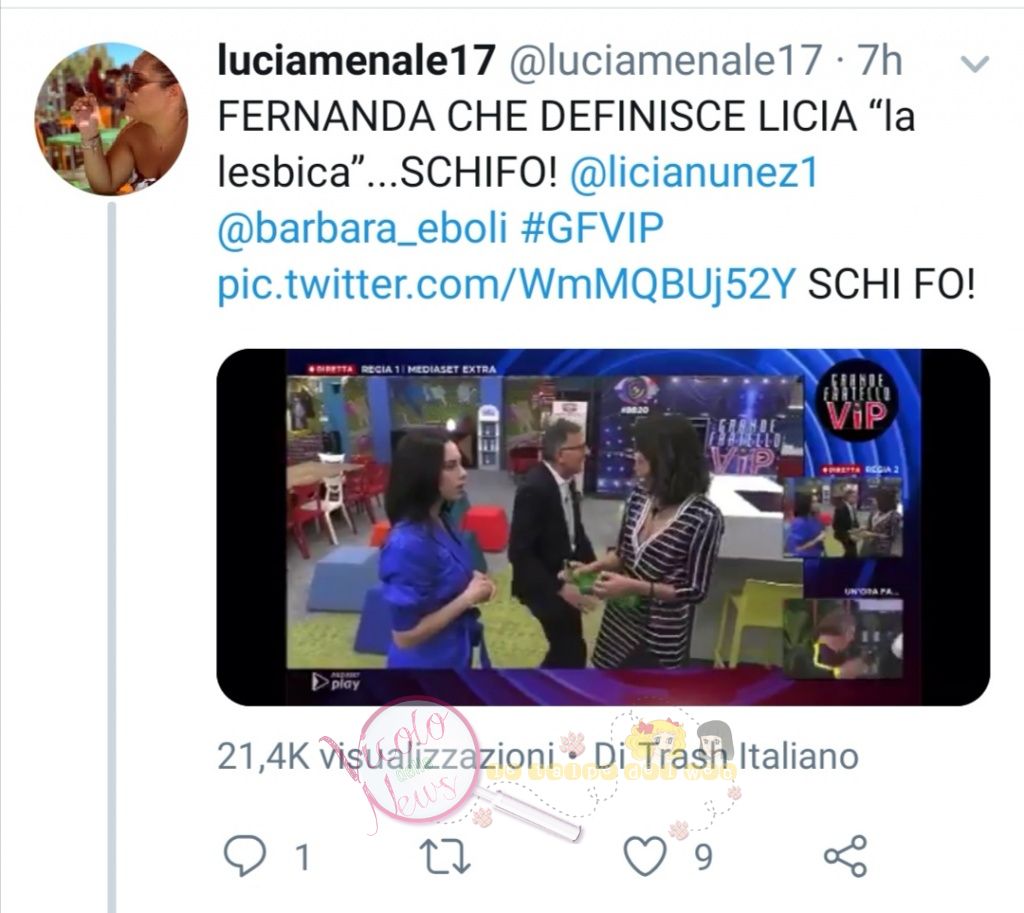Tap the share icon
Screen dimensions: 1024x913
[845, 856]
